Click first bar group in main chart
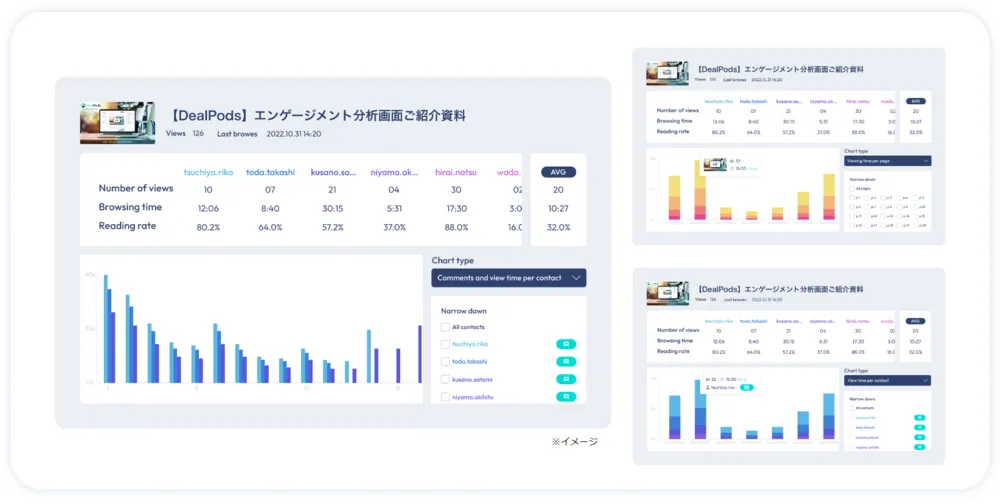Screen dimensions: 1000x503 [109, 328]
